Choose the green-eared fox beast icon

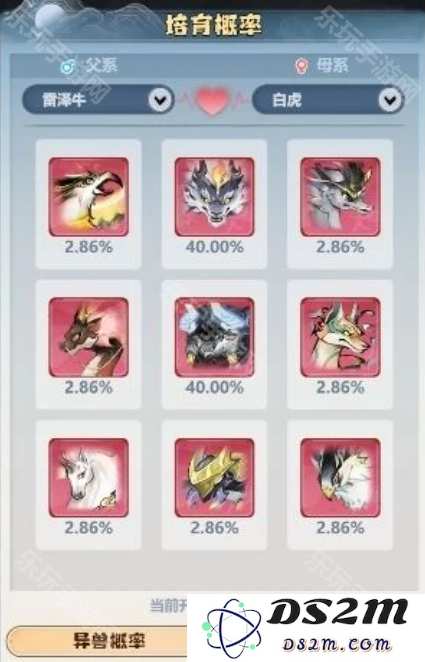(x=340, y=337)
